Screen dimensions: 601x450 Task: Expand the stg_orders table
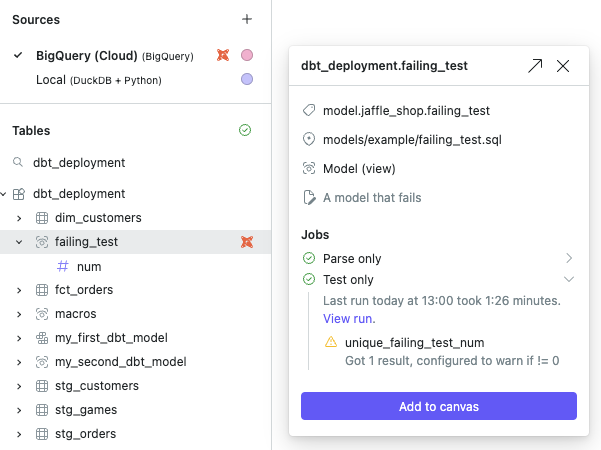pyautogui.click(x=19, y=434)
